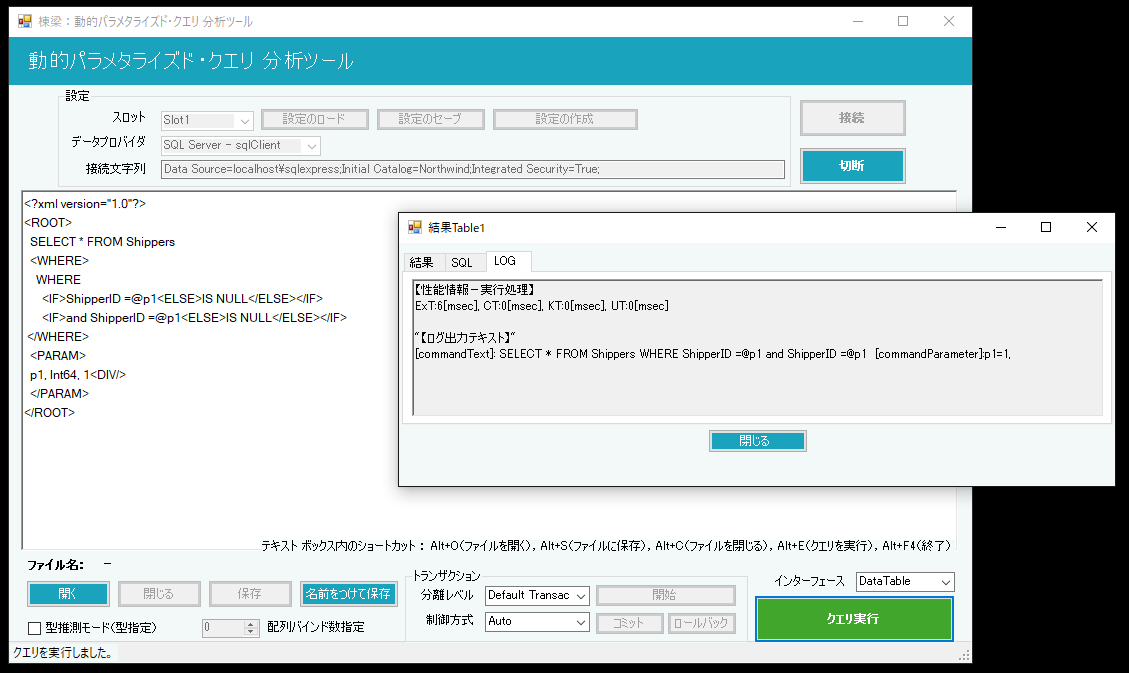Minimize the 結果Table1 dialog
Image resolution: width=1129 pixels, height=673 pixels.
pyautogui.click(x=1000, y=227)
